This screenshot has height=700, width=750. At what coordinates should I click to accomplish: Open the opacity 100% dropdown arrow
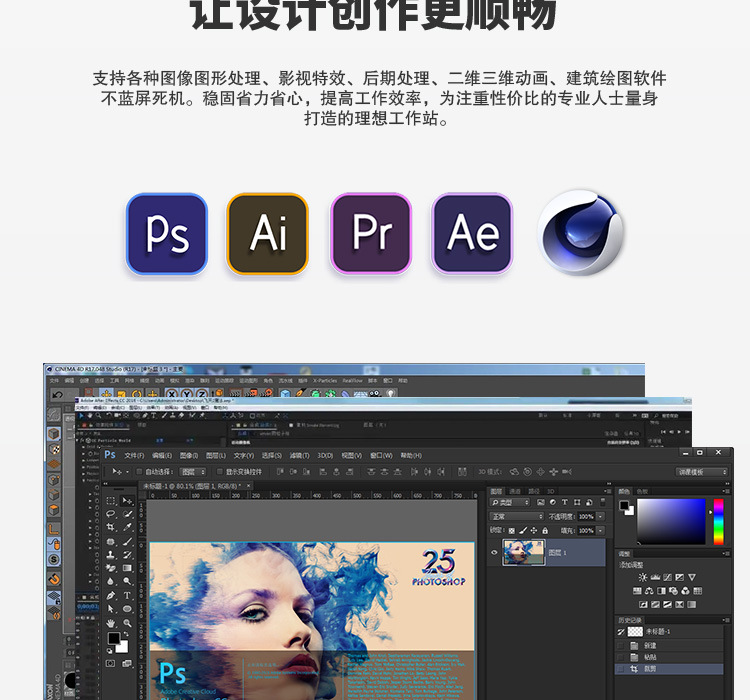click(x=601, y=517)
